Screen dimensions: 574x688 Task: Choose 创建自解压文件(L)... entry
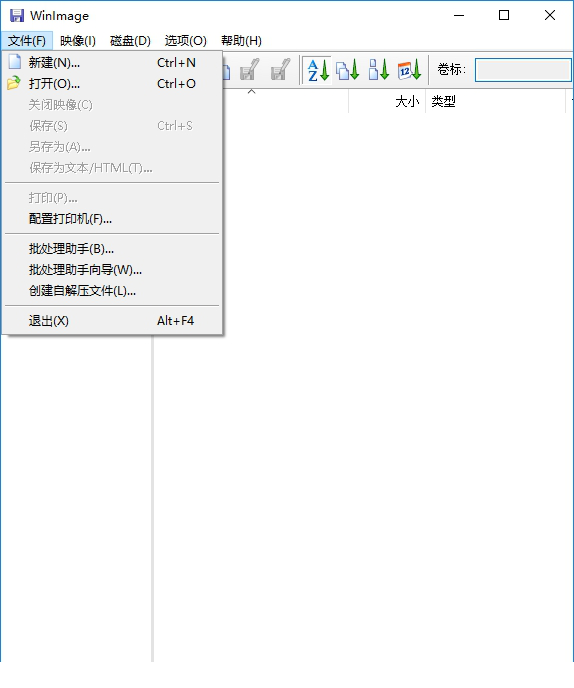[112, 290]
